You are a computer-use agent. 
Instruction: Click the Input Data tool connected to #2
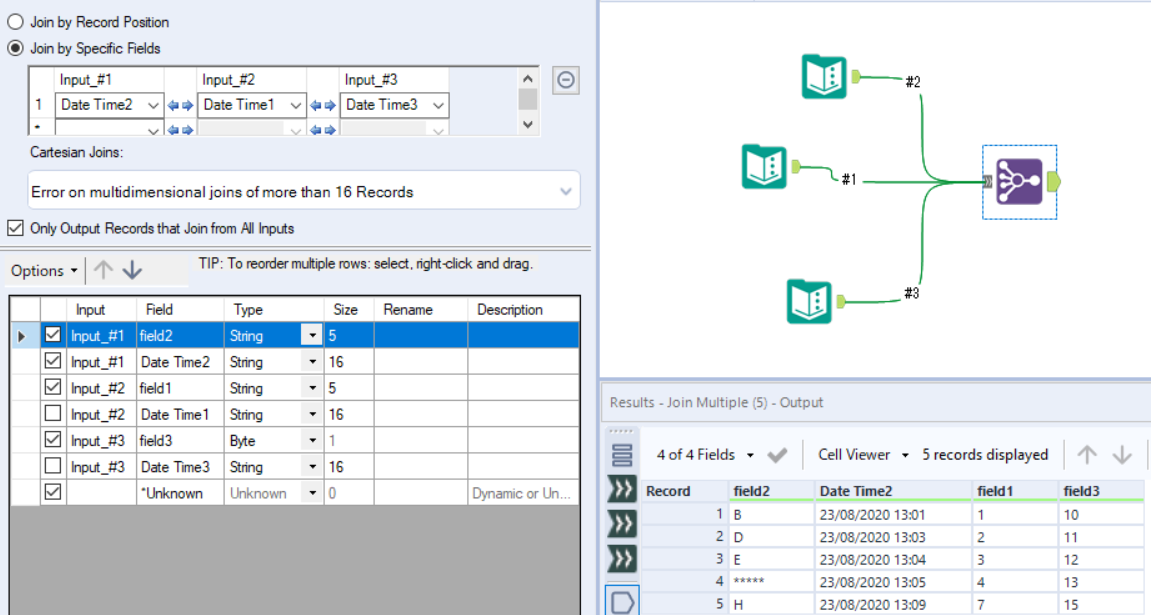point(823,75)
